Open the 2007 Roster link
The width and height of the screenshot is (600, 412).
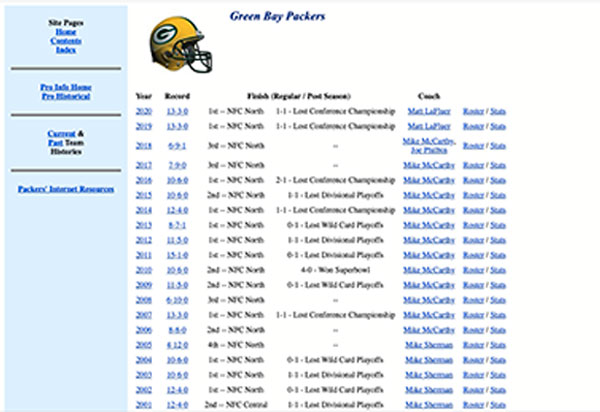click(474, 315)
